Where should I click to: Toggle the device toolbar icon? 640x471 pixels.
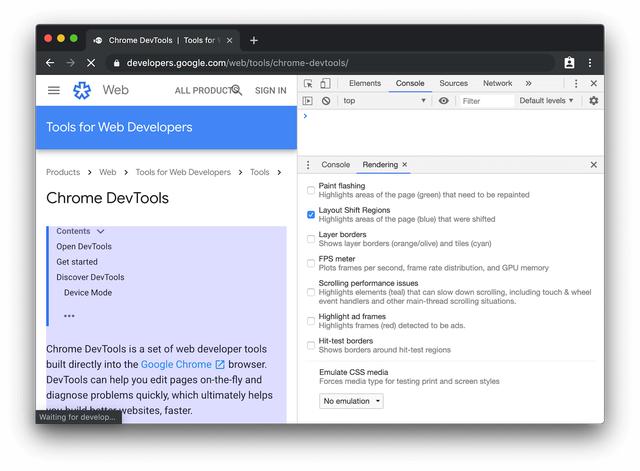point(325,84)
